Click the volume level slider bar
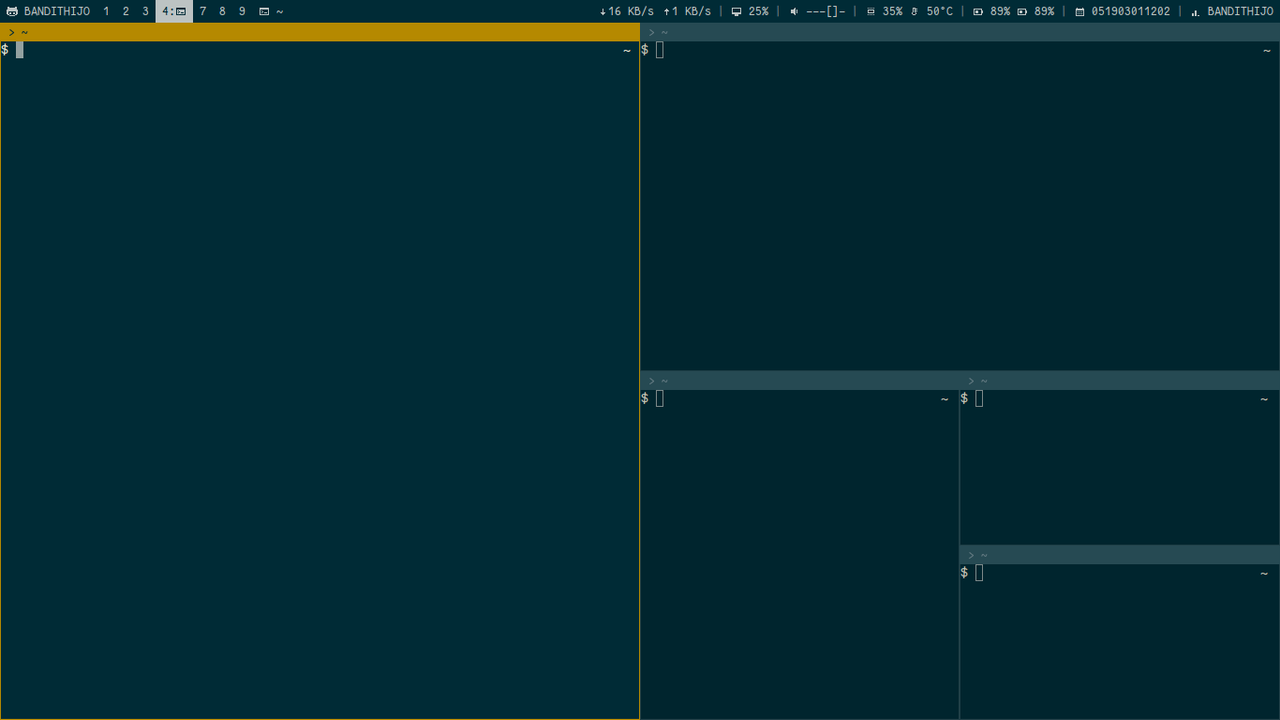Image resolution: width=1280 pixels, height=720 pixels. pyautogui.click(x=826, y=12)
